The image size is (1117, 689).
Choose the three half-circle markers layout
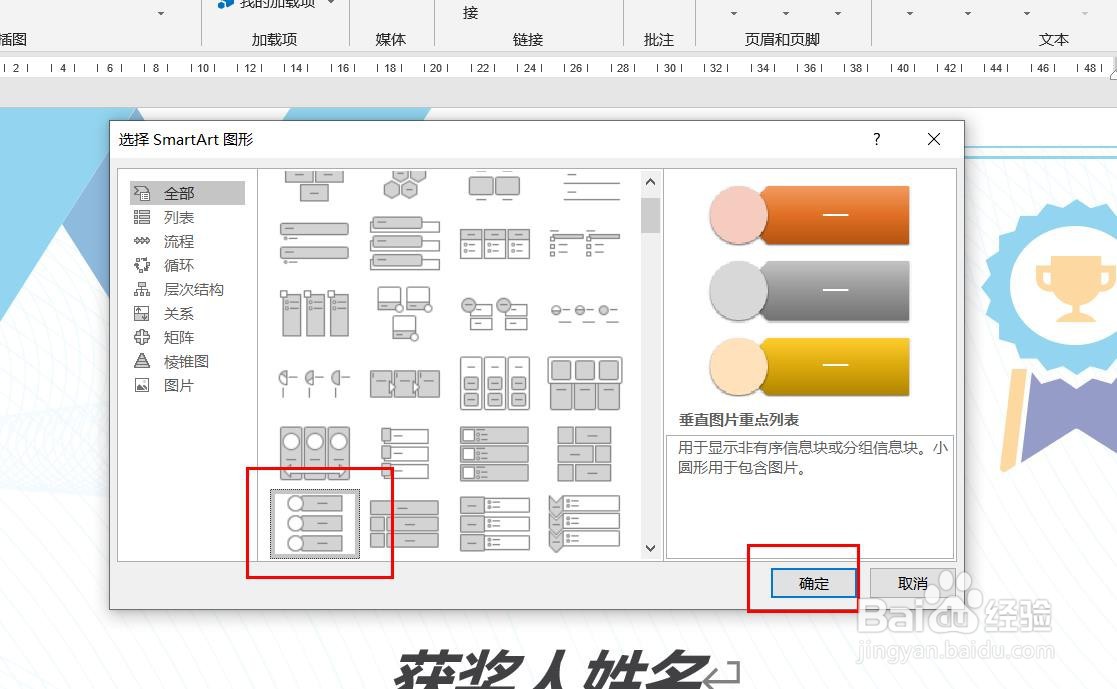click(314, 383)
